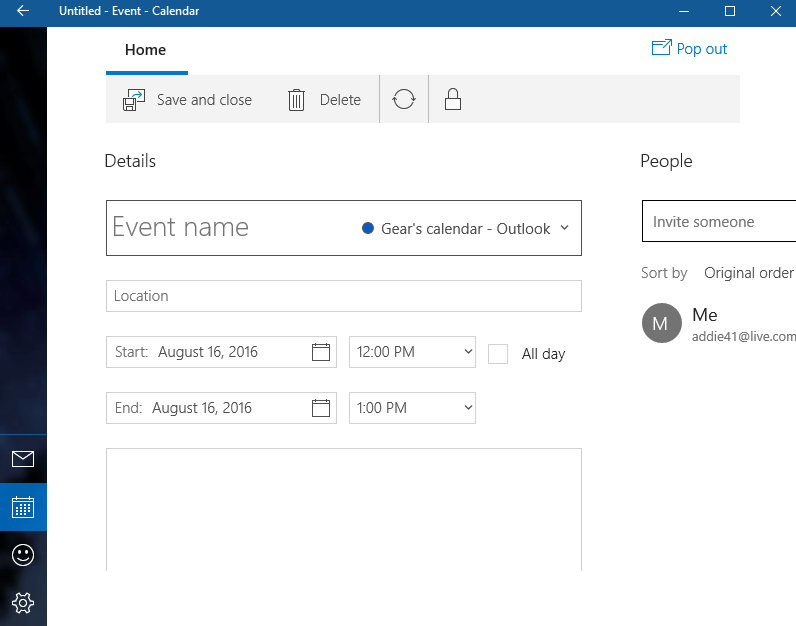Click the private lock icon
The width and height of the screenshot is (796, 626).
[x=453, y=100]
